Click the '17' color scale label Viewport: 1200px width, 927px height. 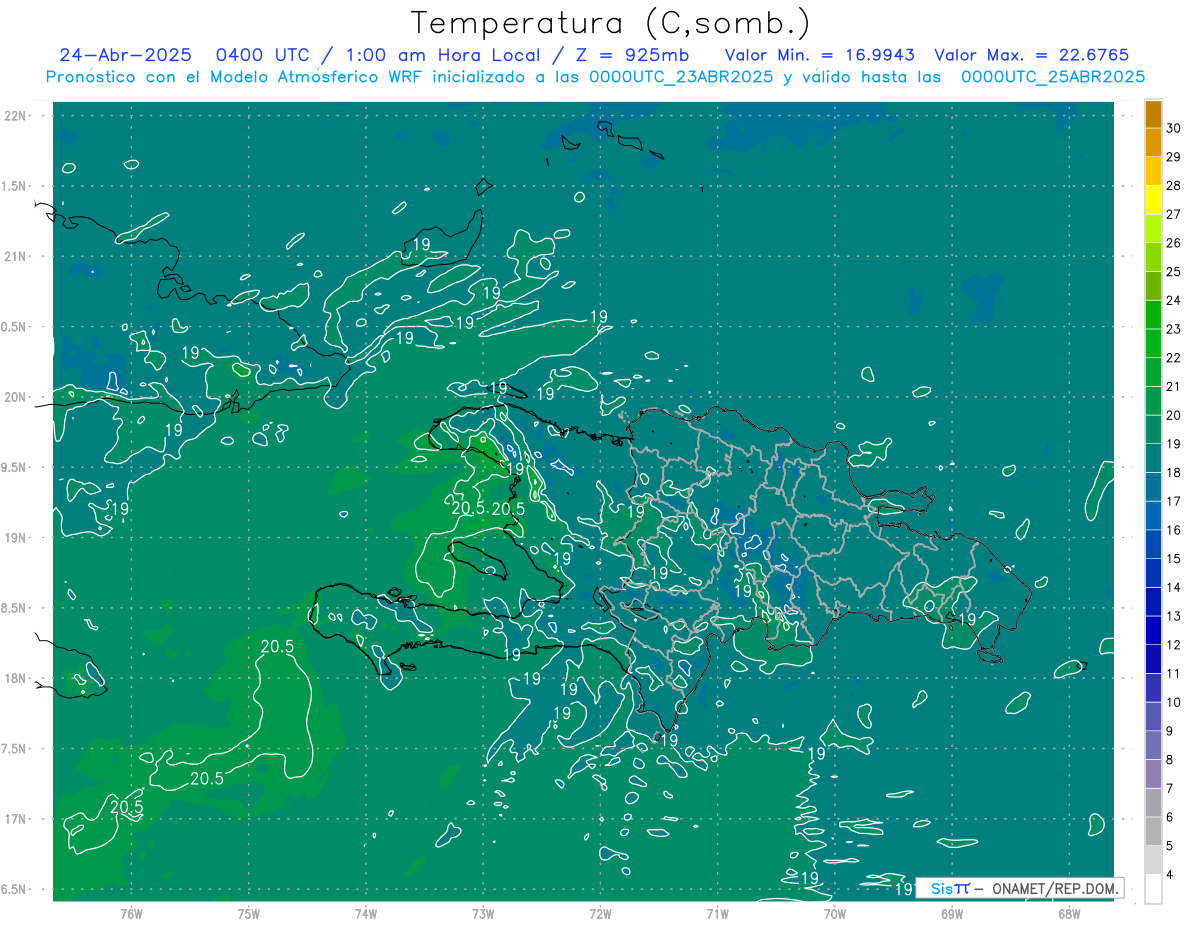pyautogui.click(x=1173, y=501)
